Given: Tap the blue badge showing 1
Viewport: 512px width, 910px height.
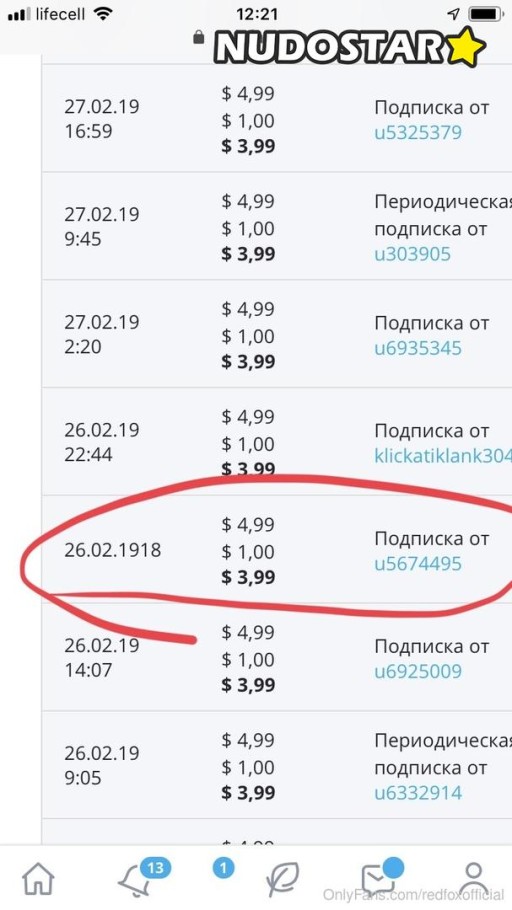Looking at the screenshot, I should [223, 868].
